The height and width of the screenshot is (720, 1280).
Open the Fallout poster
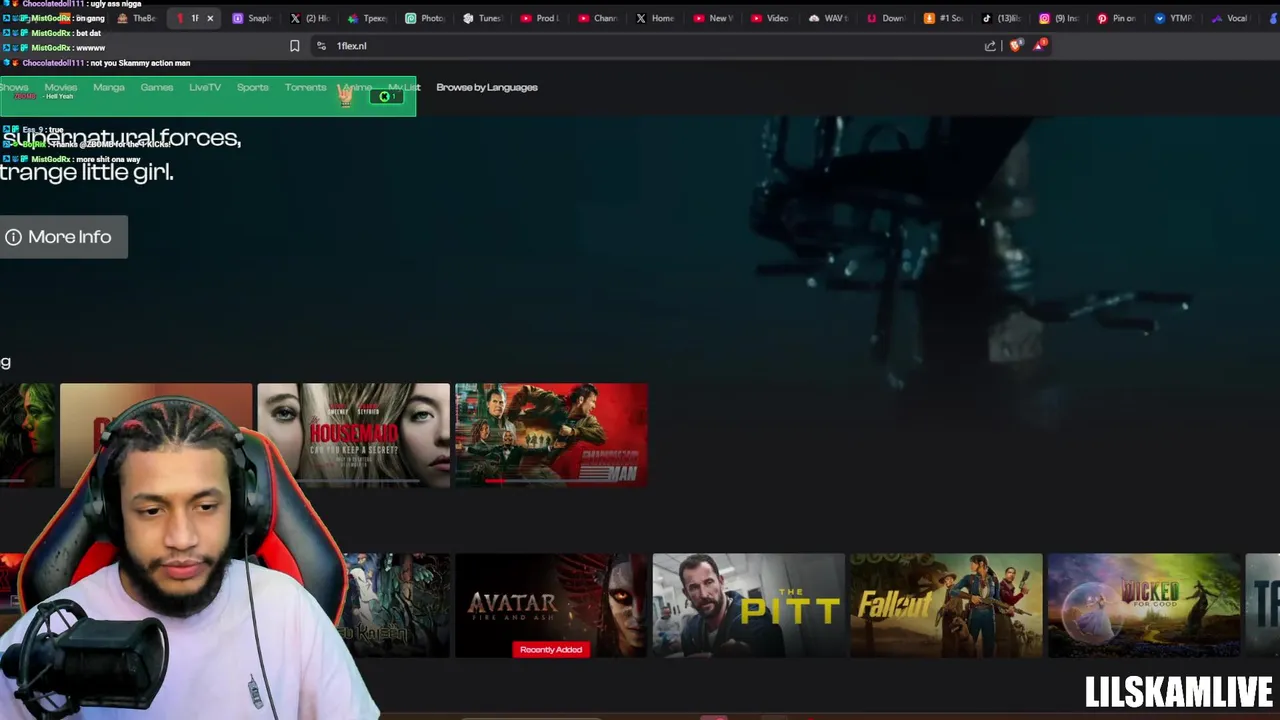(x=946, y=605)
